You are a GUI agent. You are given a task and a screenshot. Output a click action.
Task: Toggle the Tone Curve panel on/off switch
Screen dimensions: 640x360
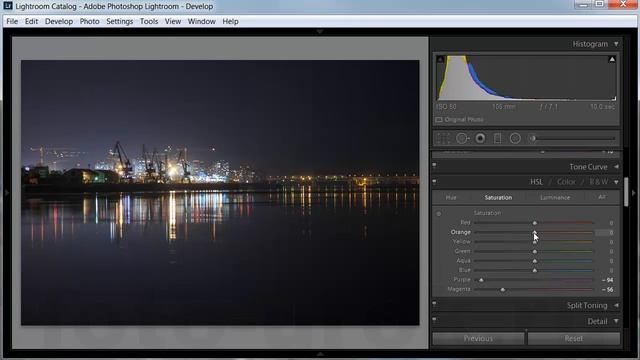pos(434,165)
